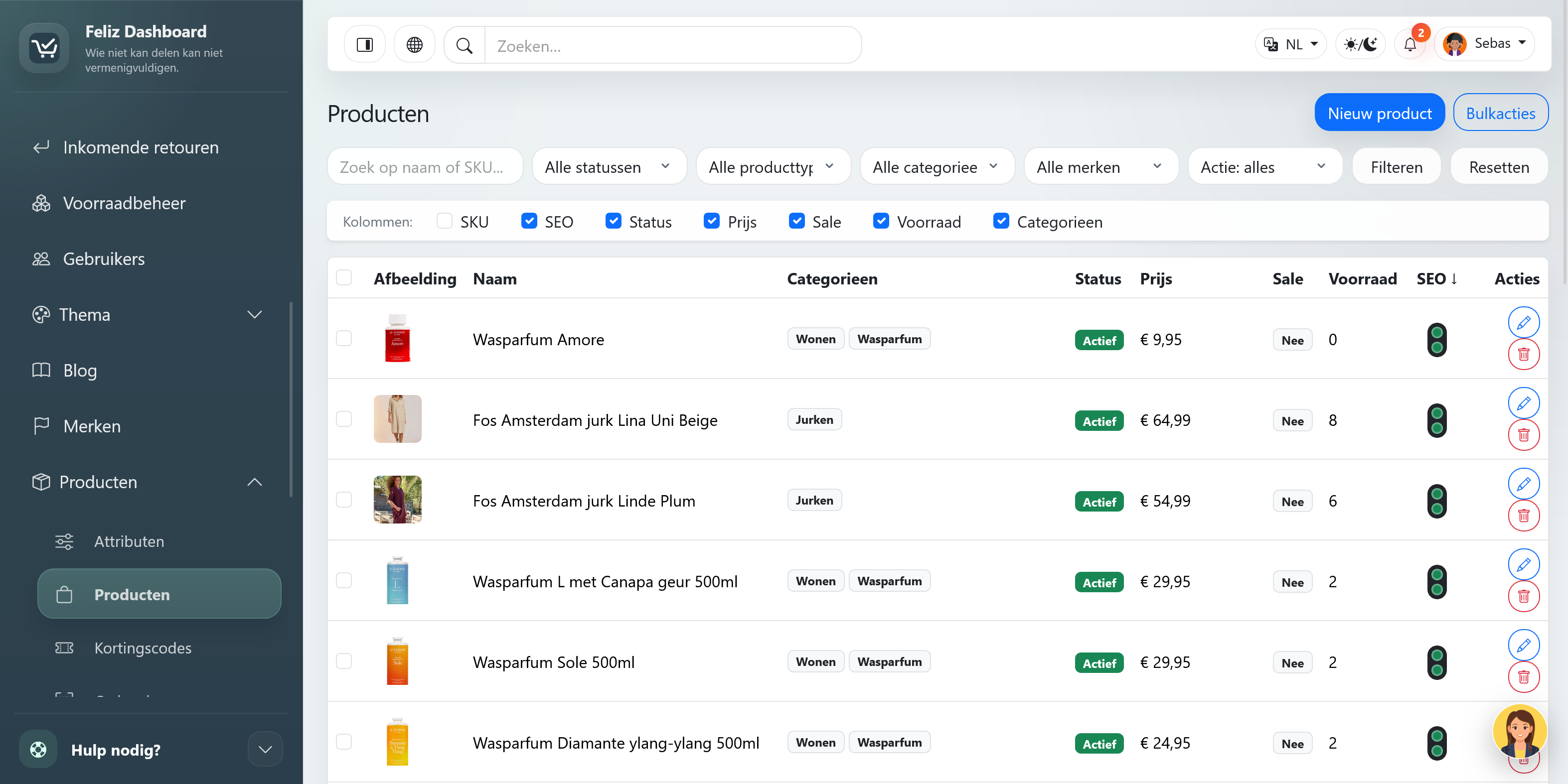
Task: Click the Zoek op naam of SKU field
Action: coord(425,167)
